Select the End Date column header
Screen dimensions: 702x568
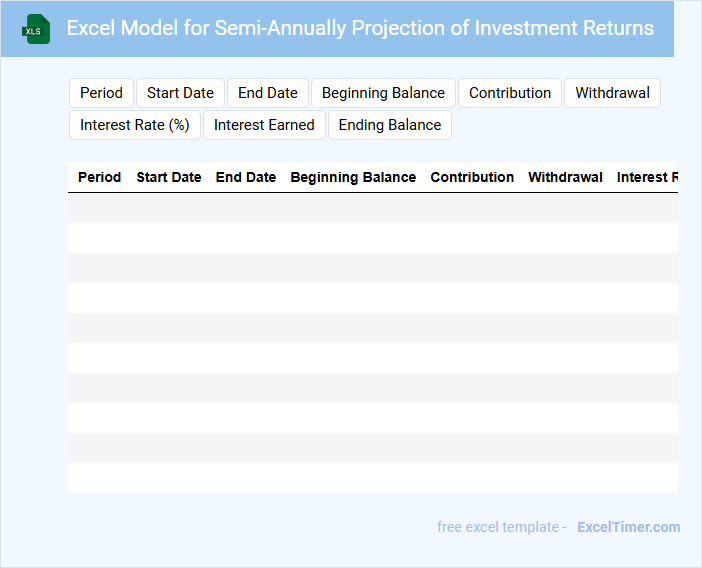(x=246, y=177)
